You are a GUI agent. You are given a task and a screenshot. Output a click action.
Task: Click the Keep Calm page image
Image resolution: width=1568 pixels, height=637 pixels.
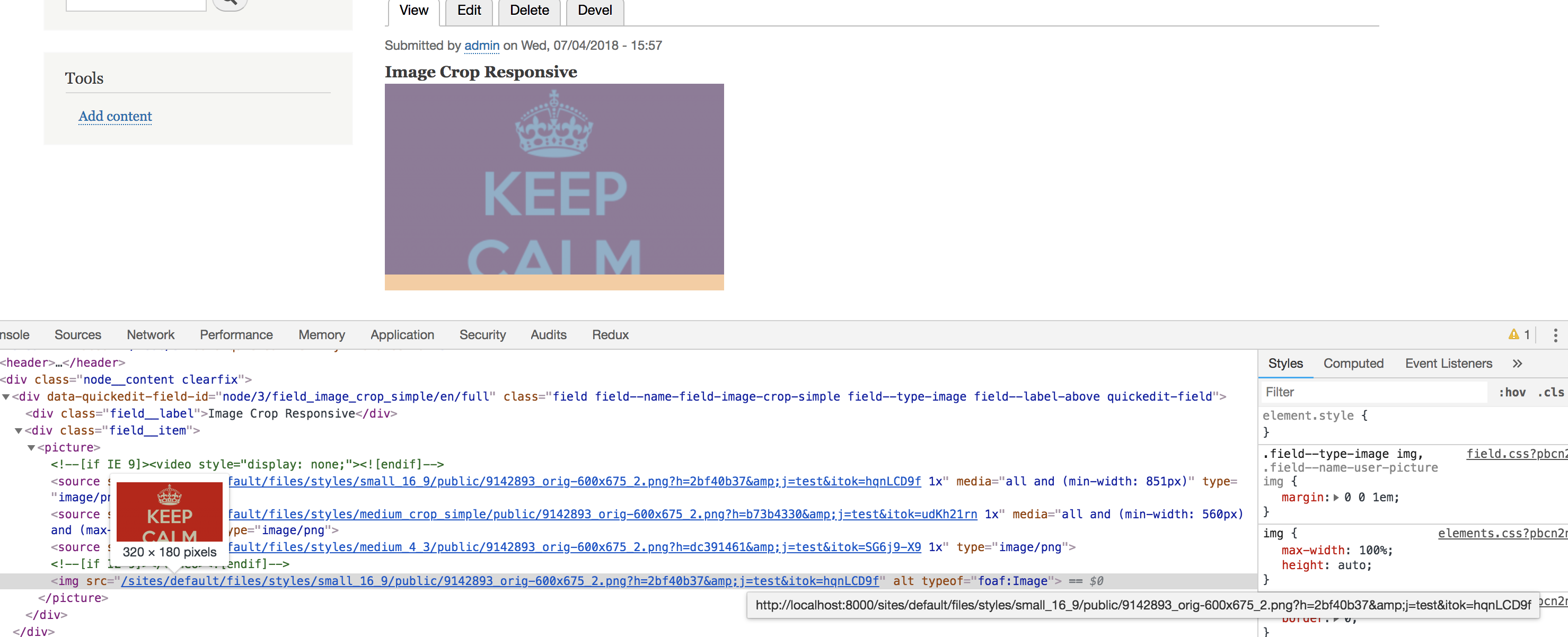(x=554, y=179)
